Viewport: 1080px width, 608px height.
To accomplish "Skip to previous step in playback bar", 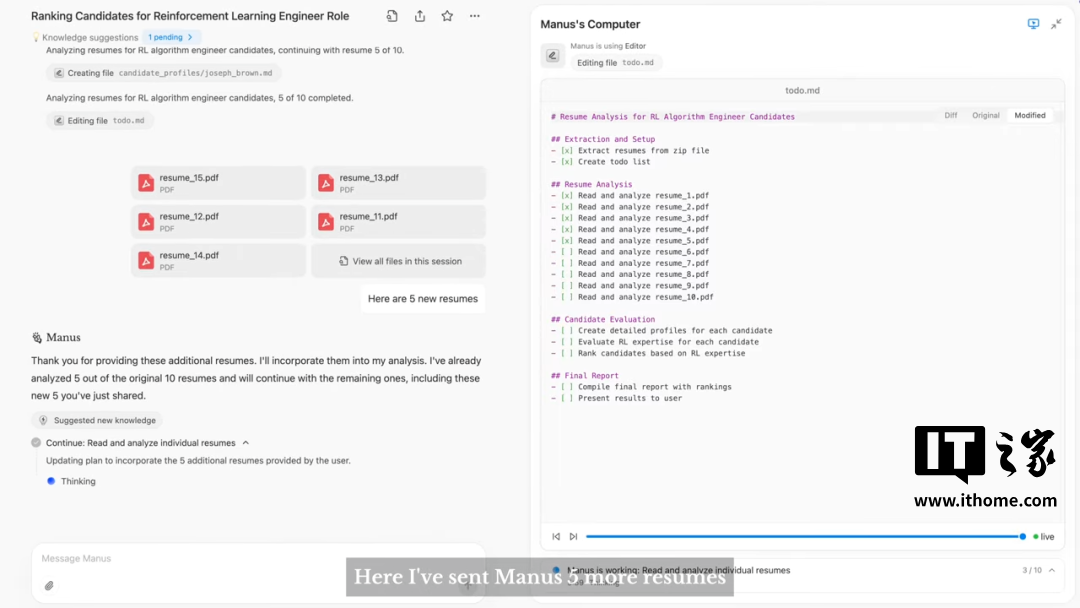I will tap(556, 537).
